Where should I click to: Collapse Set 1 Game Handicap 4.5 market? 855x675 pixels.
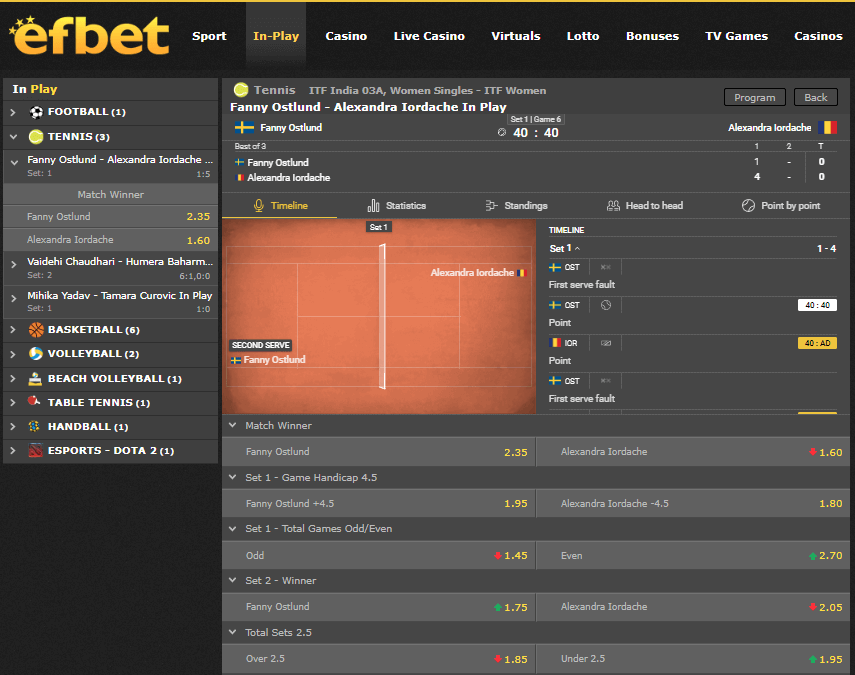[233, 478]
